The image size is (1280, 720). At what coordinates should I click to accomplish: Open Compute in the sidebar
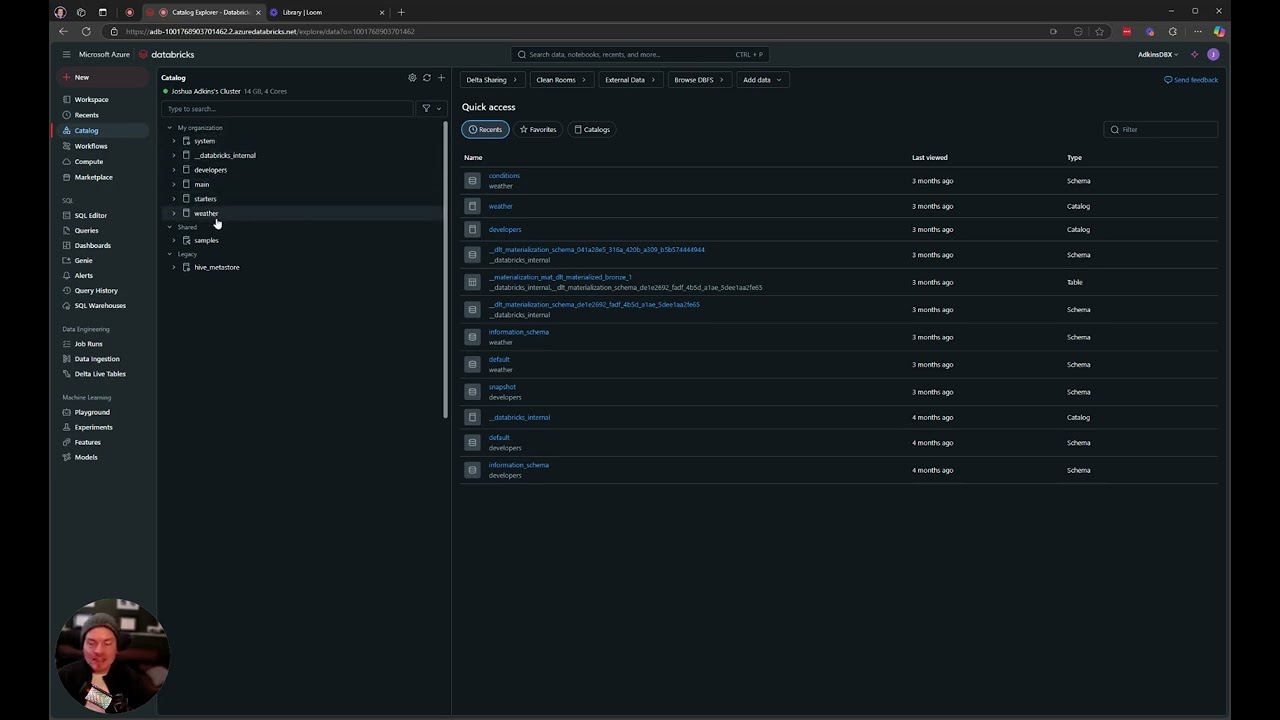point(88,162)
